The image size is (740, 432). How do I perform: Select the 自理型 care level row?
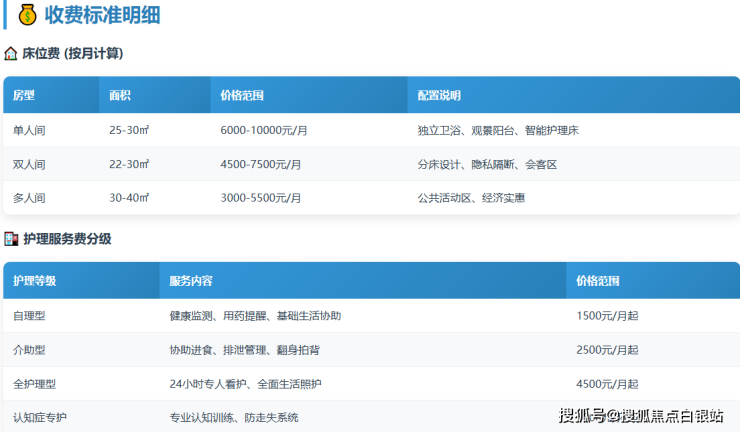(x=29, y=315)
